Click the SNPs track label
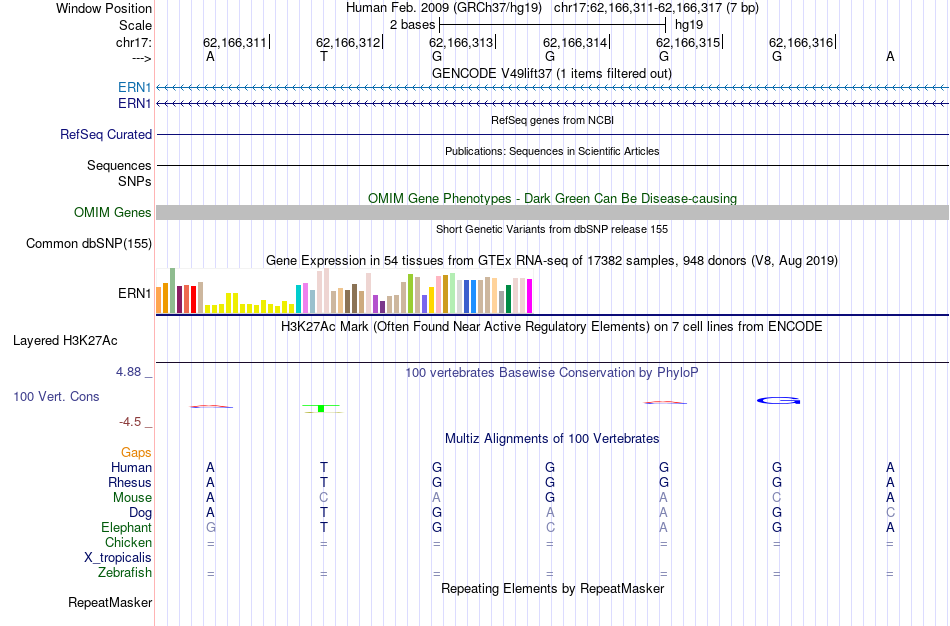Image resolution: width=950 pixels, height=626 pixels. 135,181
